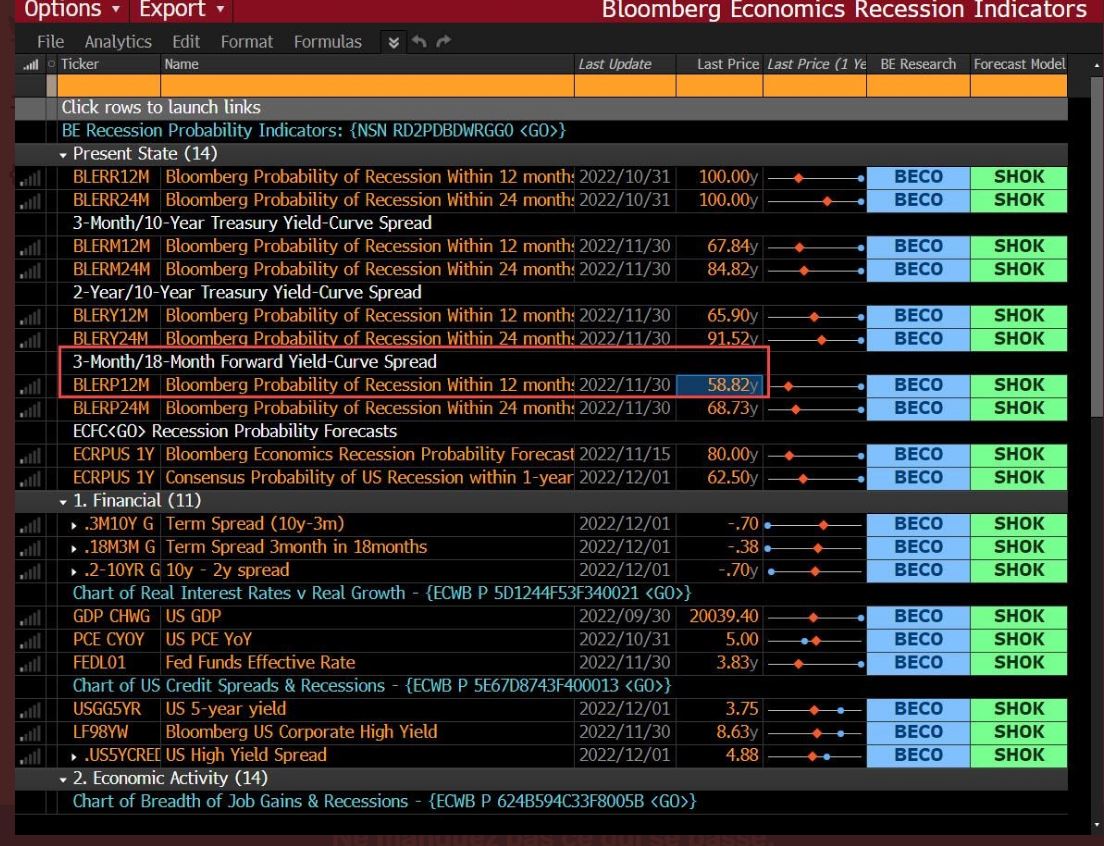
Task: Select ticker BLERY24M
Action: coord(111,339)
